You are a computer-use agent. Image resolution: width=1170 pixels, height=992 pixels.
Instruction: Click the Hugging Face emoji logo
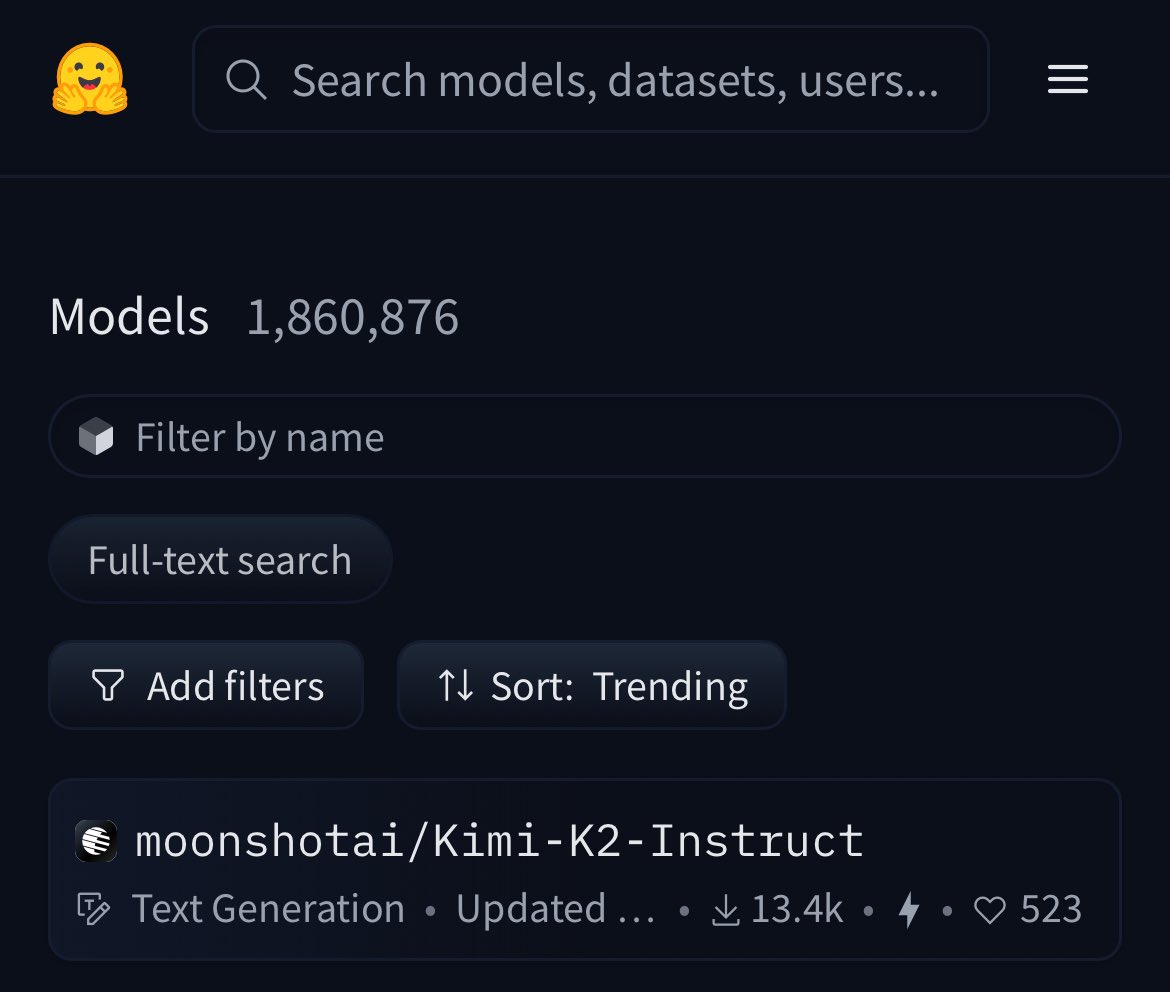90,79
